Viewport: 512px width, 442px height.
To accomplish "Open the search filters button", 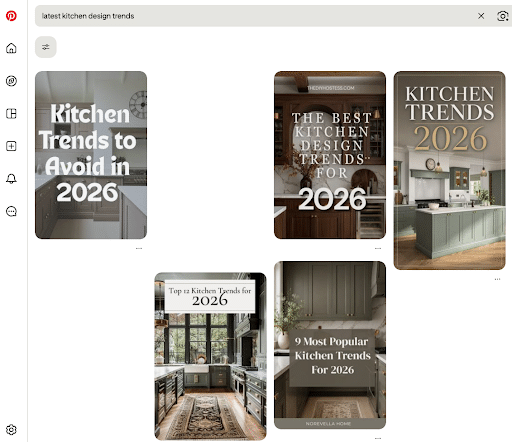I will click(x=46, y=47).
